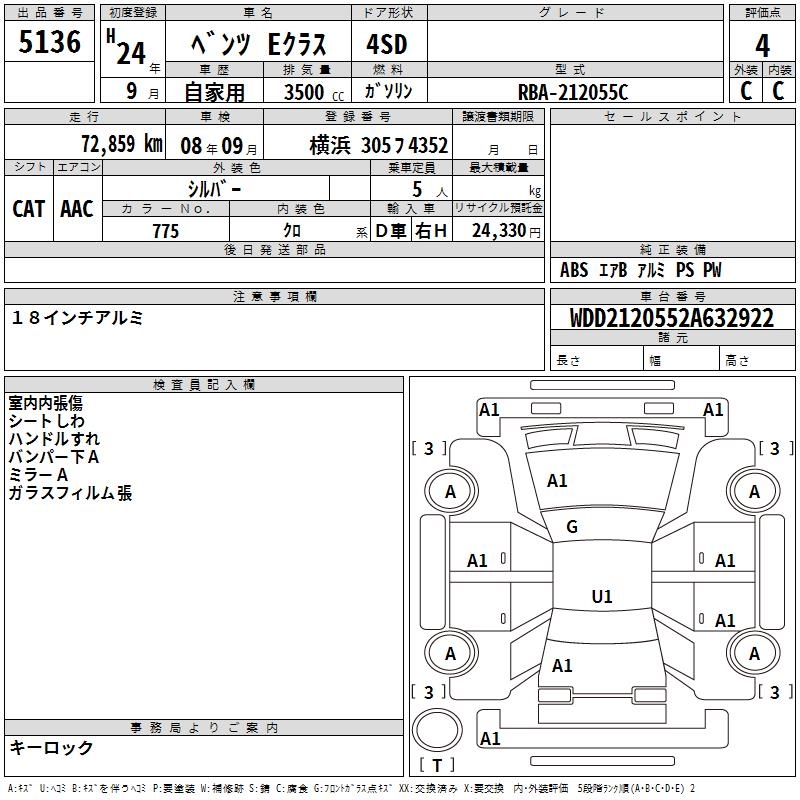Click the 18インチアルミ note text
This screenshot has width=800, height=800.
[78, 318]
